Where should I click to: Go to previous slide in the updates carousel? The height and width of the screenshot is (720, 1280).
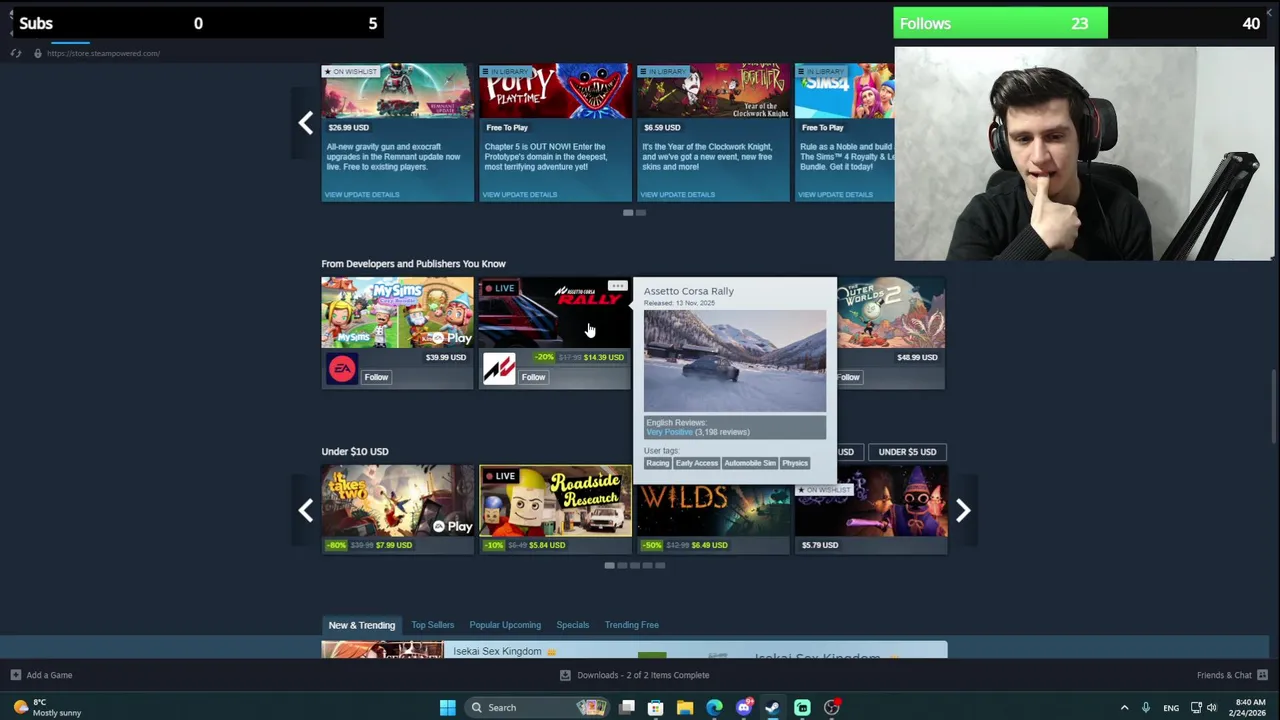click(305, 123)
